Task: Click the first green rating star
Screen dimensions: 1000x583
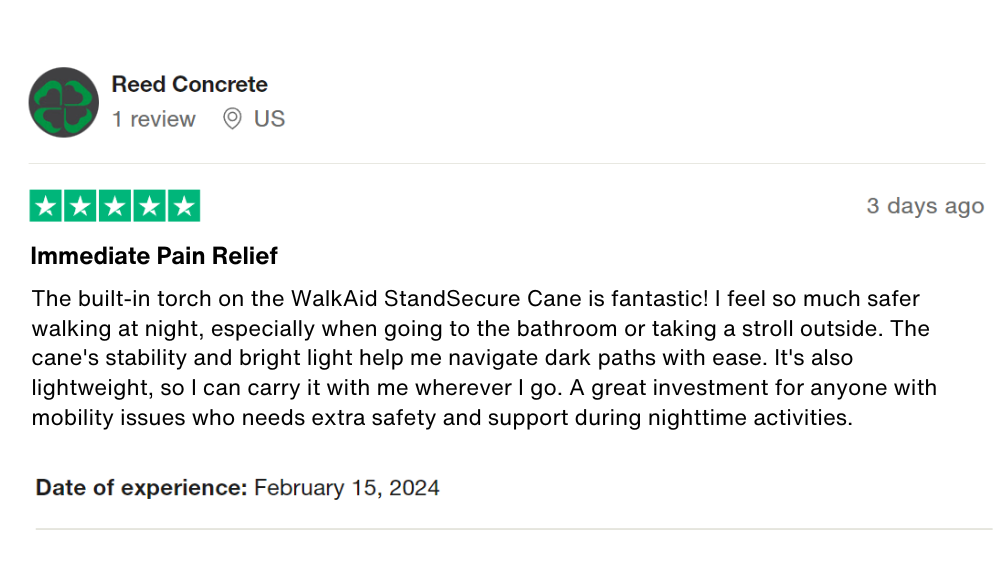Action: tap(47, 206)
